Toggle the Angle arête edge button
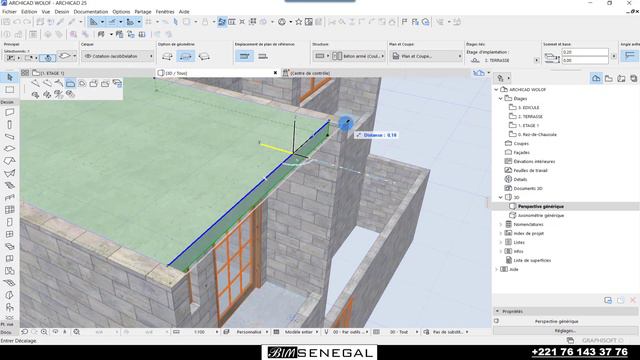This screenshot has width=640, height=360. pyautogui.click(x=630, y=56)
